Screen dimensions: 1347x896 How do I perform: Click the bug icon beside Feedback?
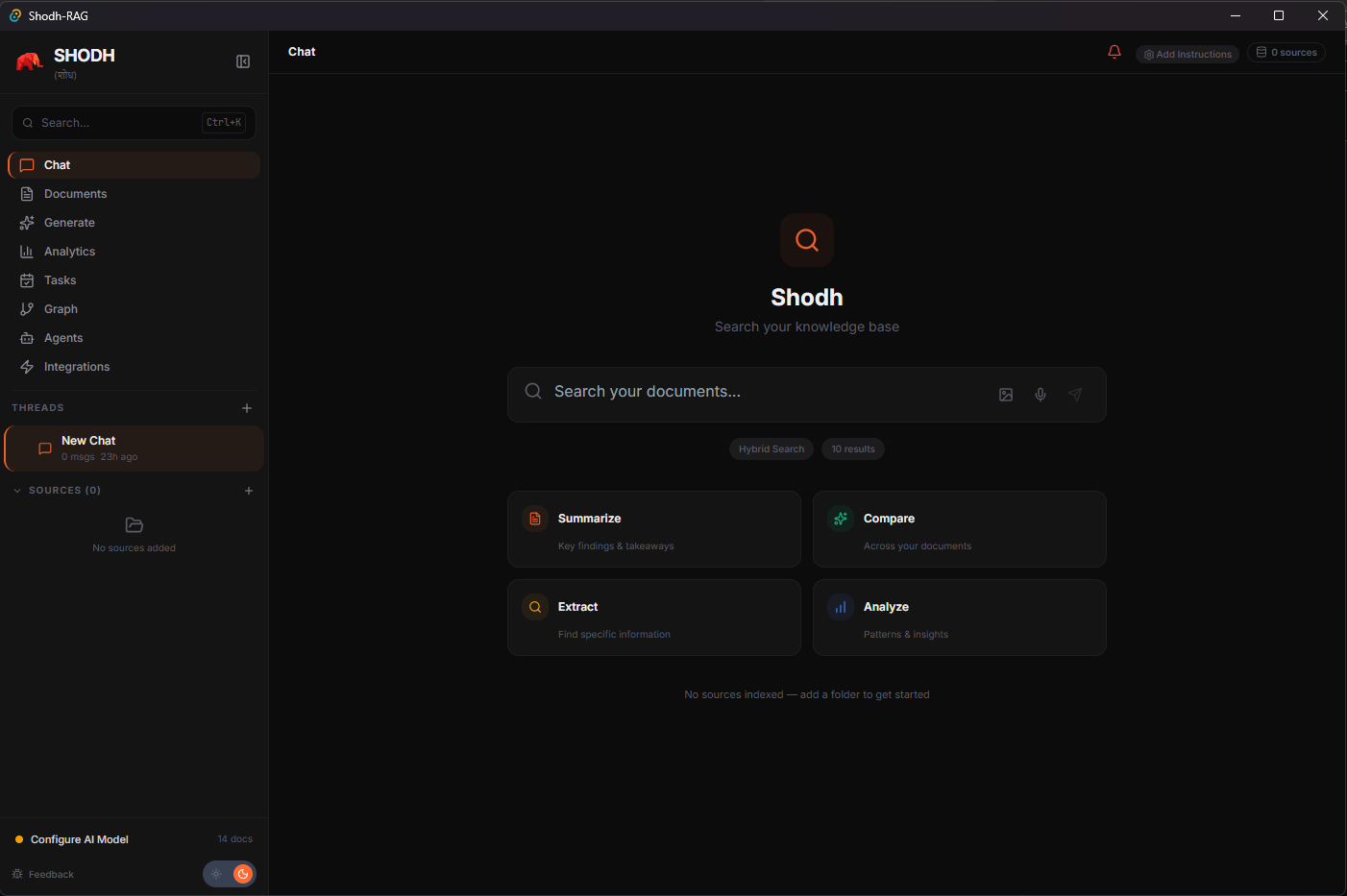tap(17, 874)
